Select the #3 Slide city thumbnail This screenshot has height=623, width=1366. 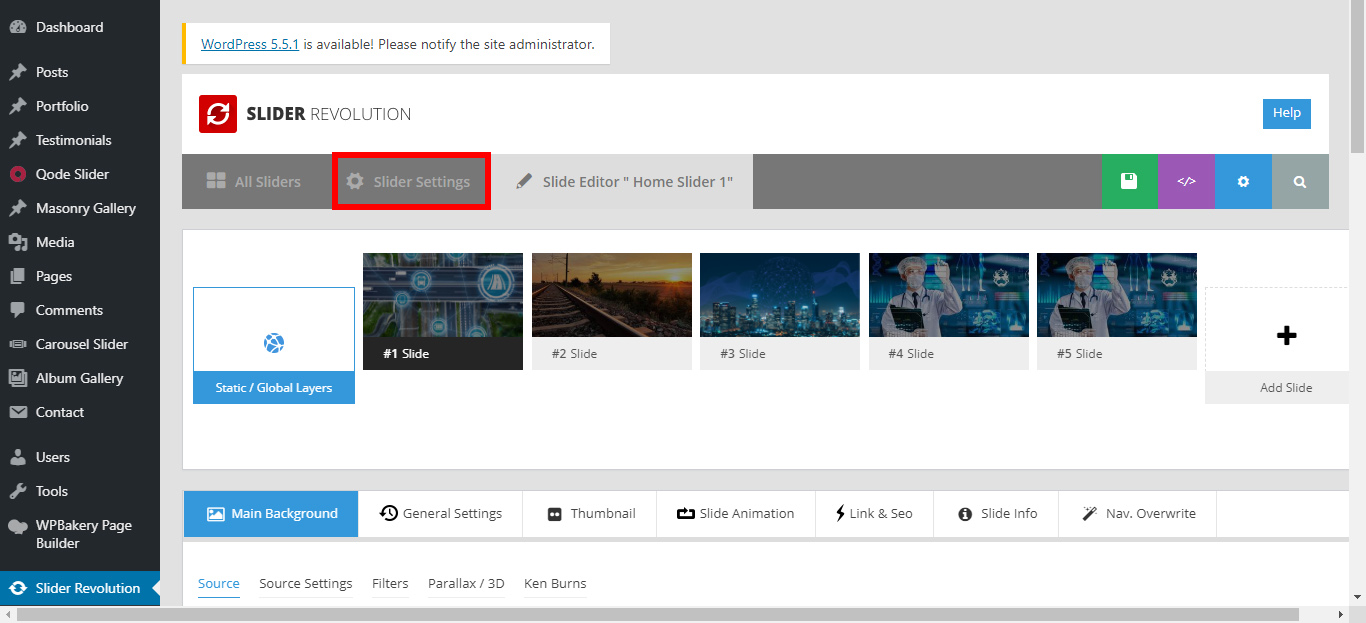(x=780, y=311)
